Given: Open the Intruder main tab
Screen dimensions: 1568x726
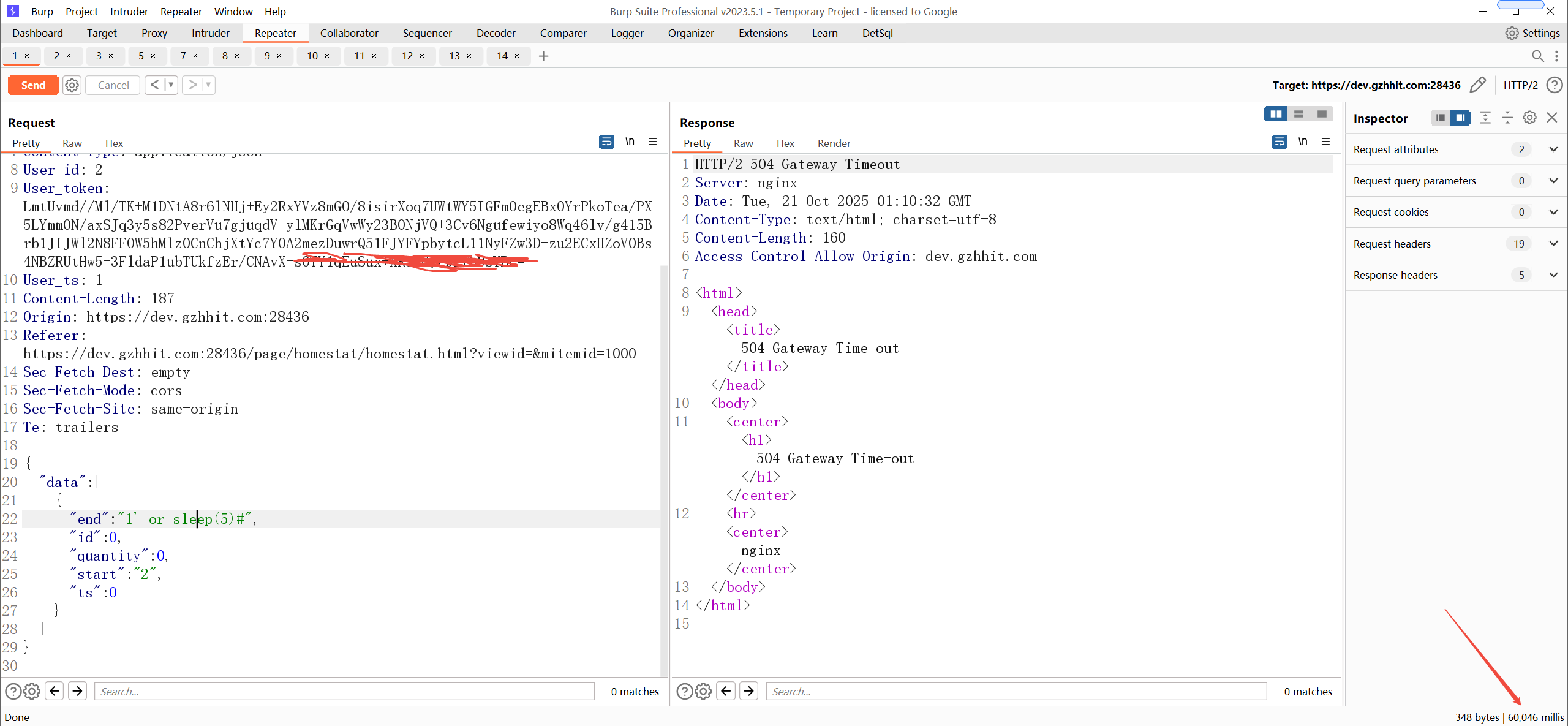Looking at the screenshot, I should pyautogui.click(x=210, y=33).
